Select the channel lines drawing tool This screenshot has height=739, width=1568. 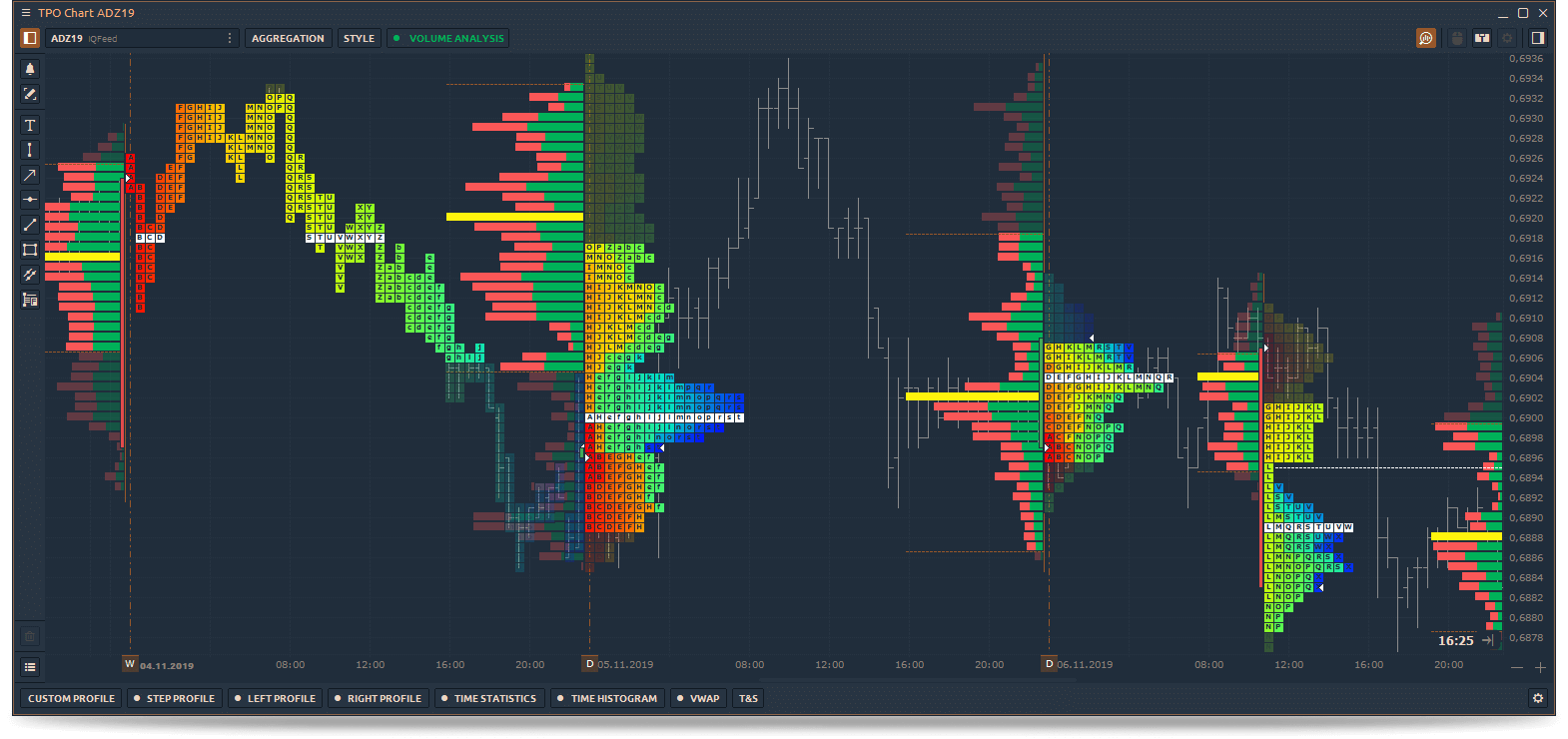[x=30, y=275]
